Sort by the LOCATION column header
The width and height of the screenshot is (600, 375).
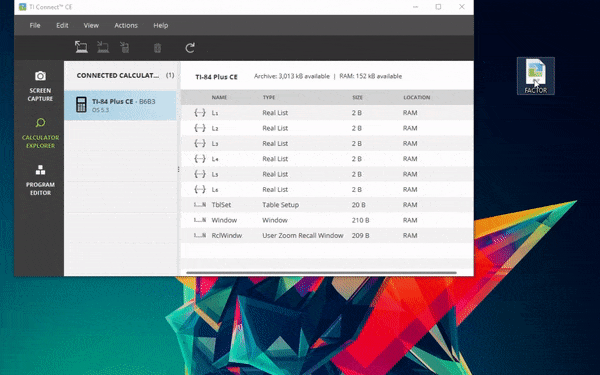tap(417, 97)
